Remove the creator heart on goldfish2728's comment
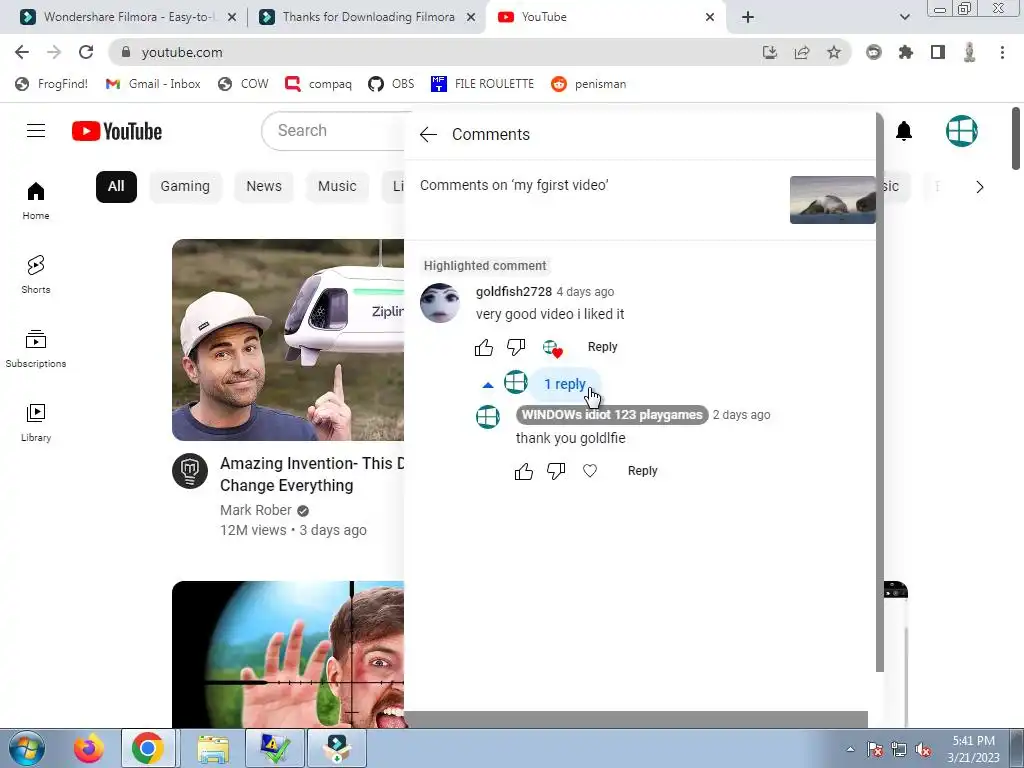The height and width of the screenshot is (768, 1024). pyautogui.click(x=552, y=348)
